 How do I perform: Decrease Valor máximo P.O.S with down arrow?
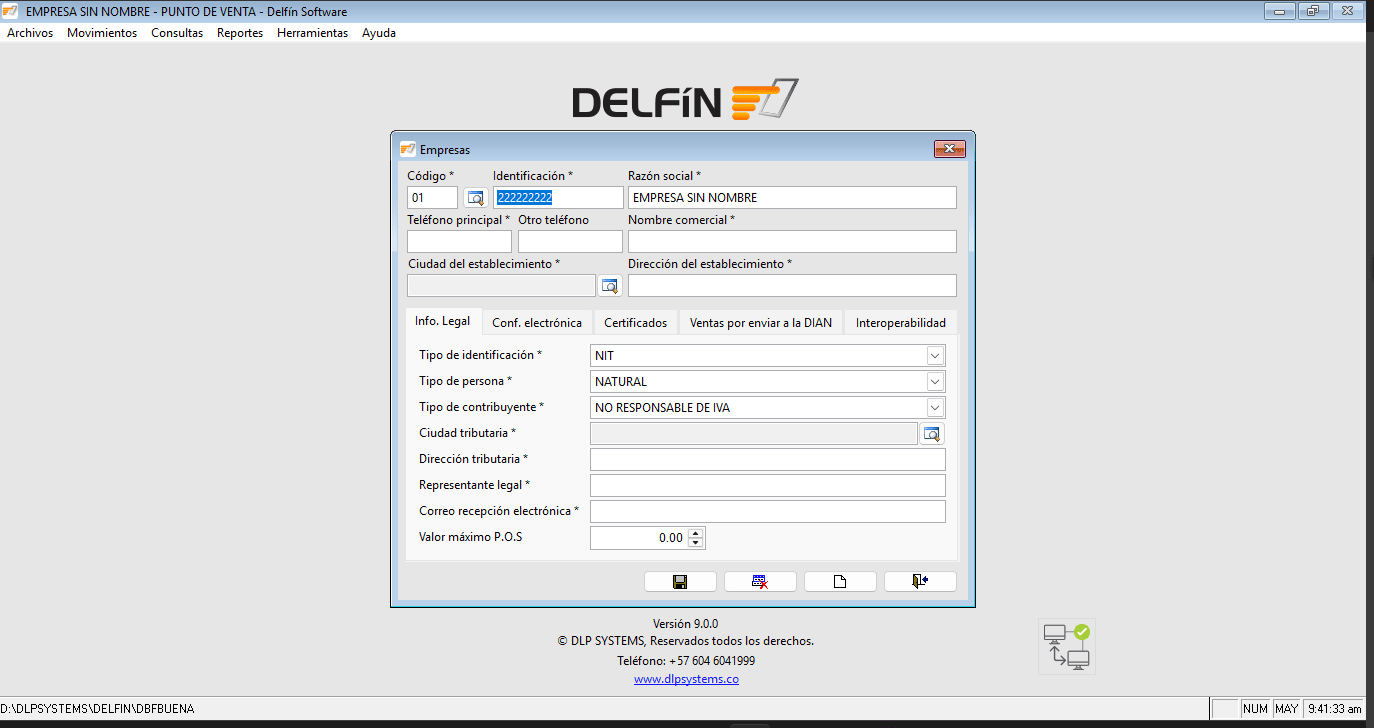pos(696,543)
